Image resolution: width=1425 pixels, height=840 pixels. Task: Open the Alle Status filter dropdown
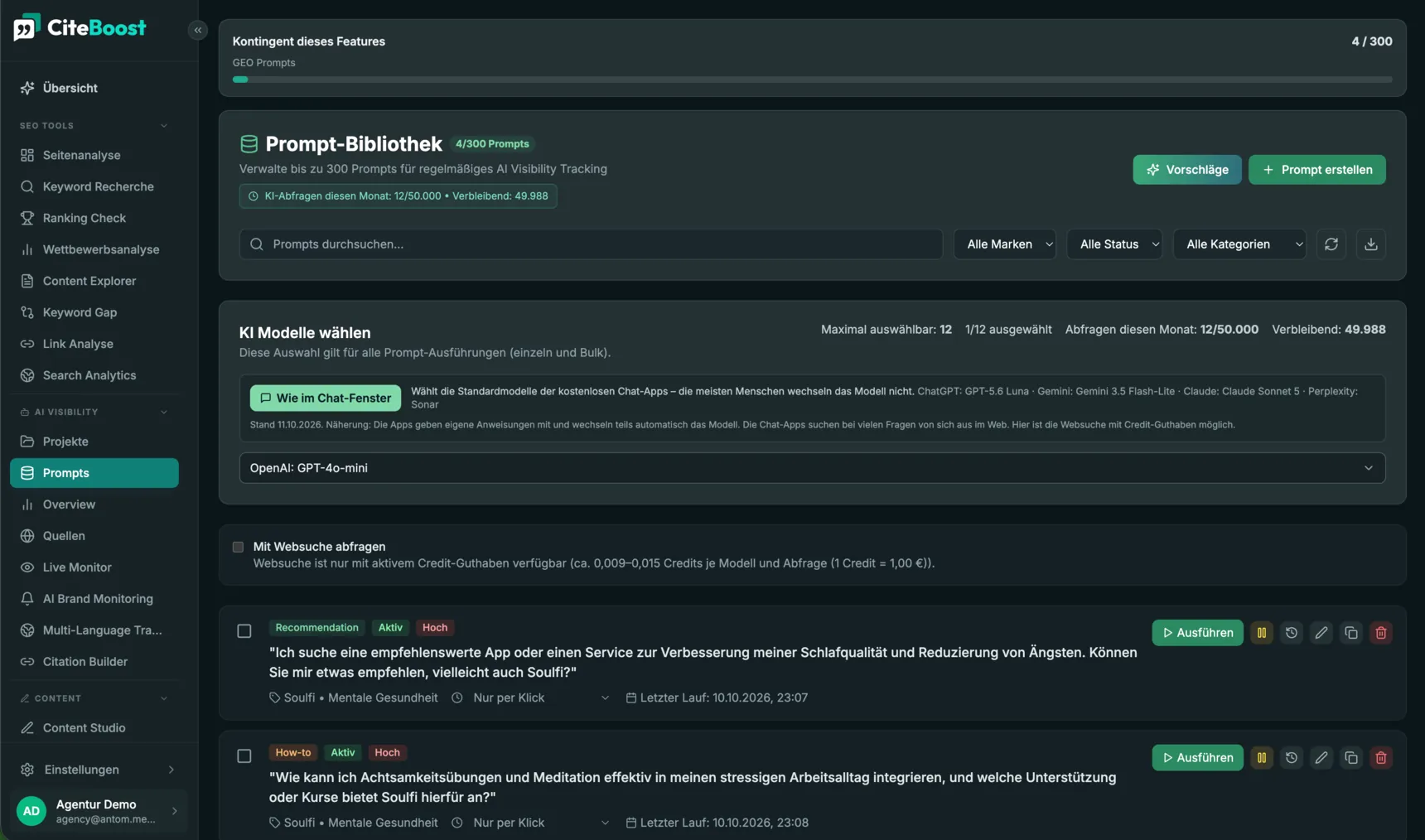coord(1114,244)
